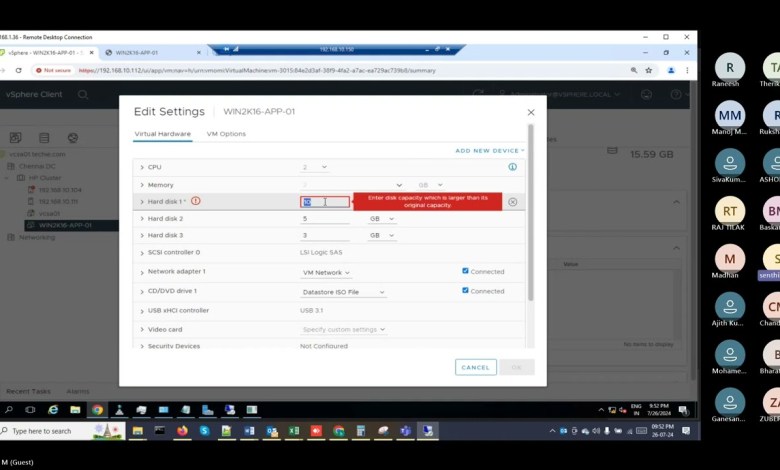Open the Hosts and Clusters inventory view icon
This screenshot has width=780, height=470.
pyautogui.click(x=15, y=138)
